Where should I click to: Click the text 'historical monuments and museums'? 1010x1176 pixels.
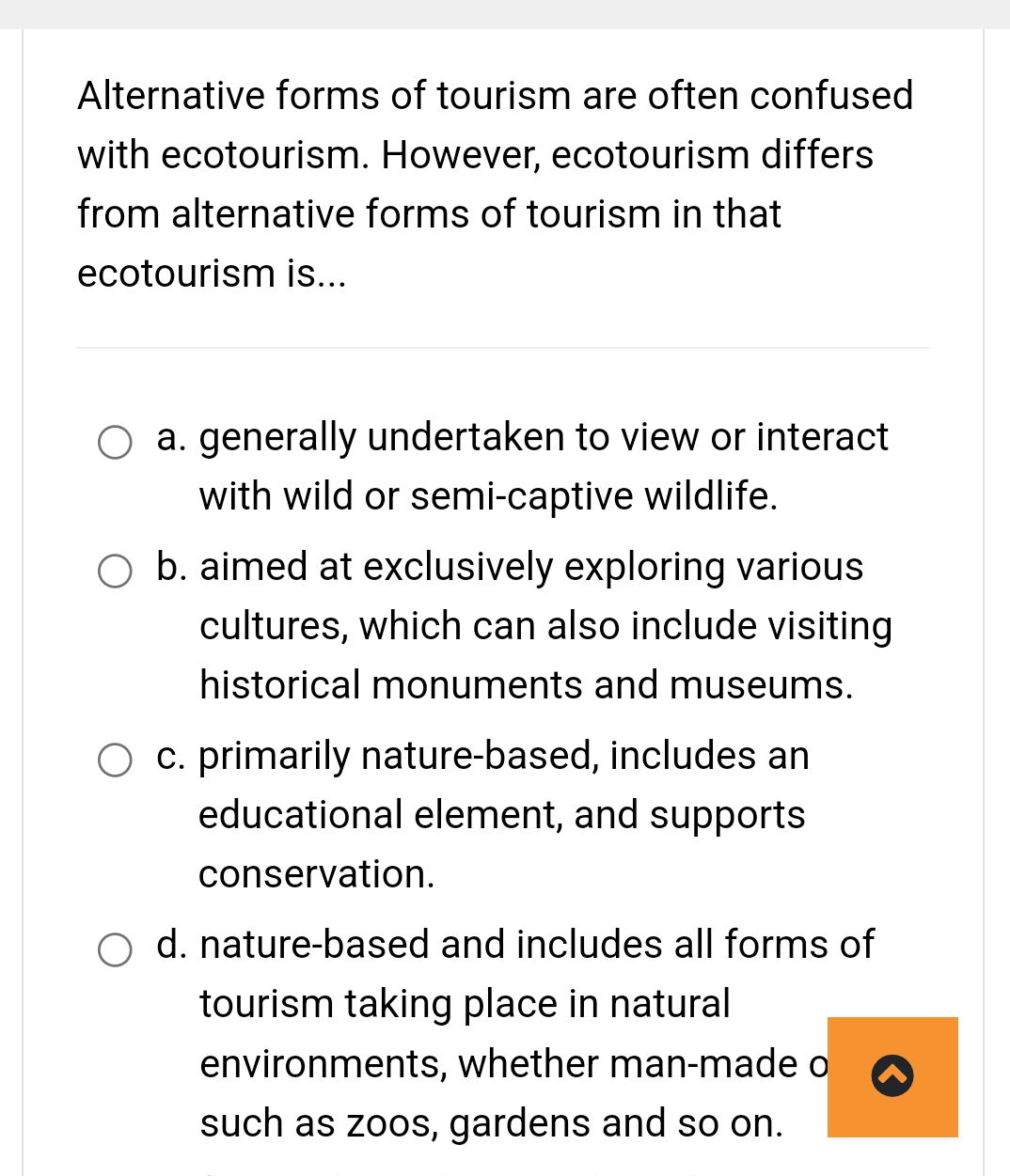pyautogui.click(x=526, y=685)
